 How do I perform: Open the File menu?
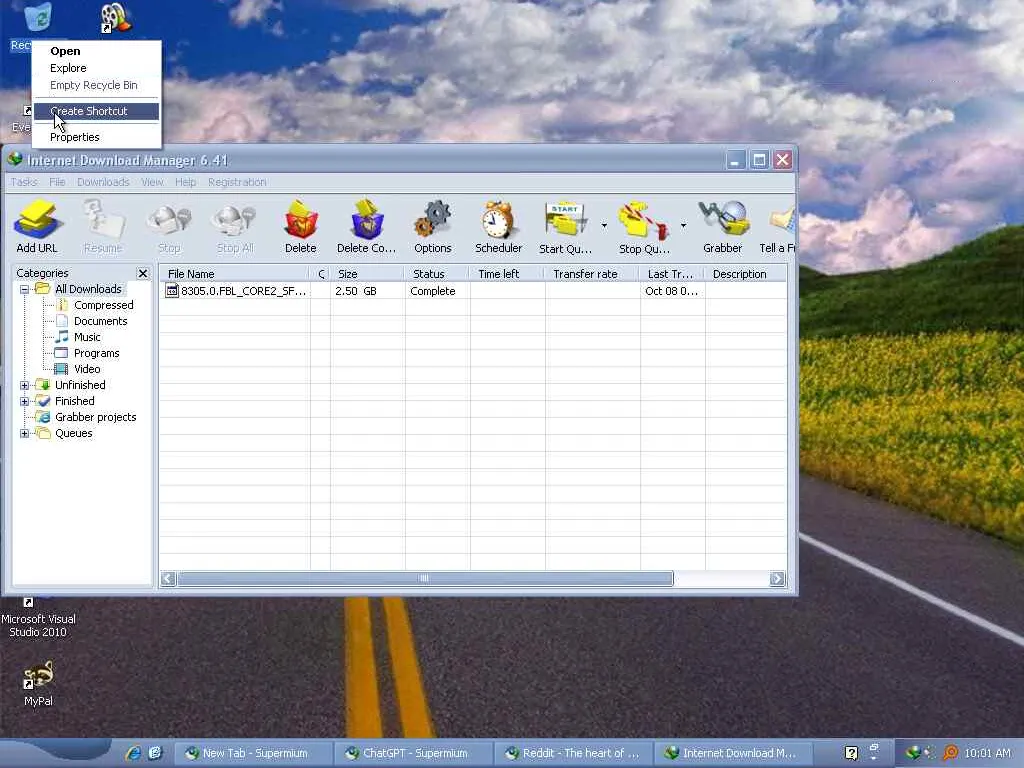point(57,182)
